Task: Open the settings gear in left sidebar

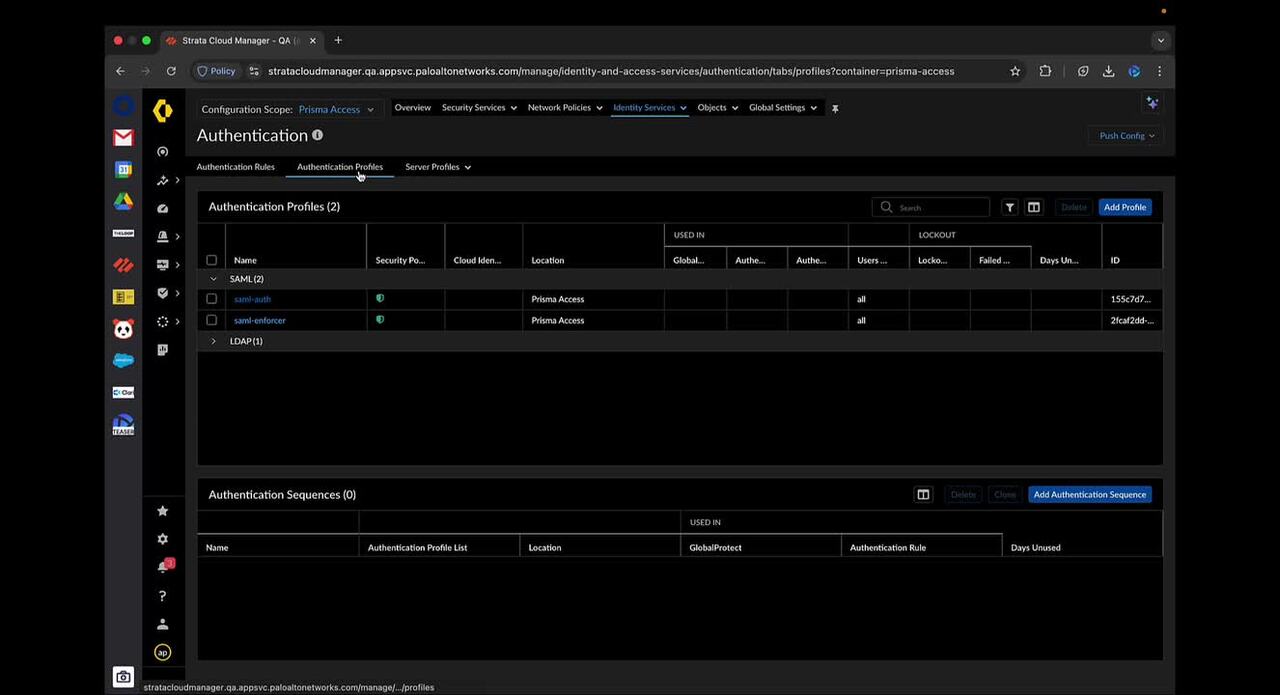Action: pos(163,539)
